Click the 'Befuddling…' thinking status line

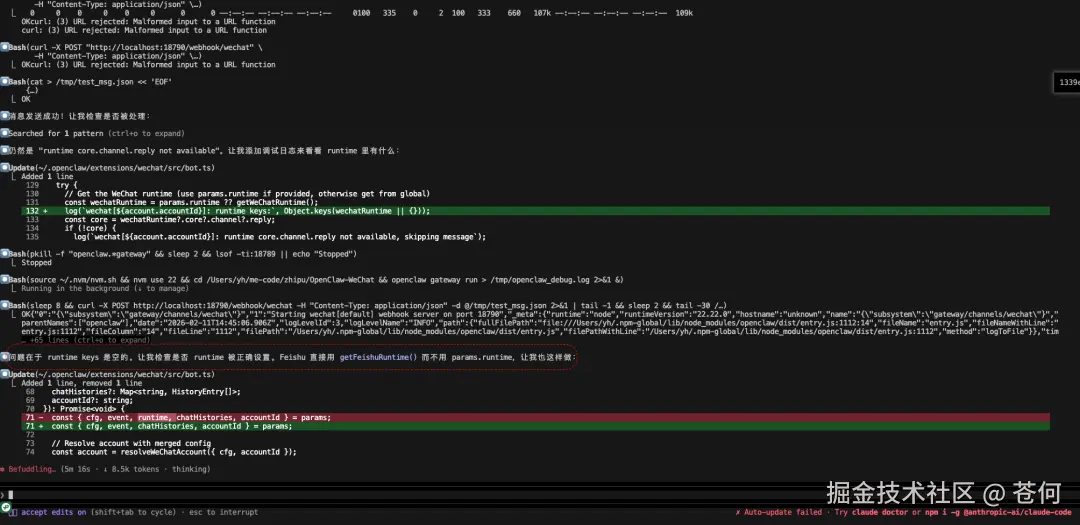106,469
